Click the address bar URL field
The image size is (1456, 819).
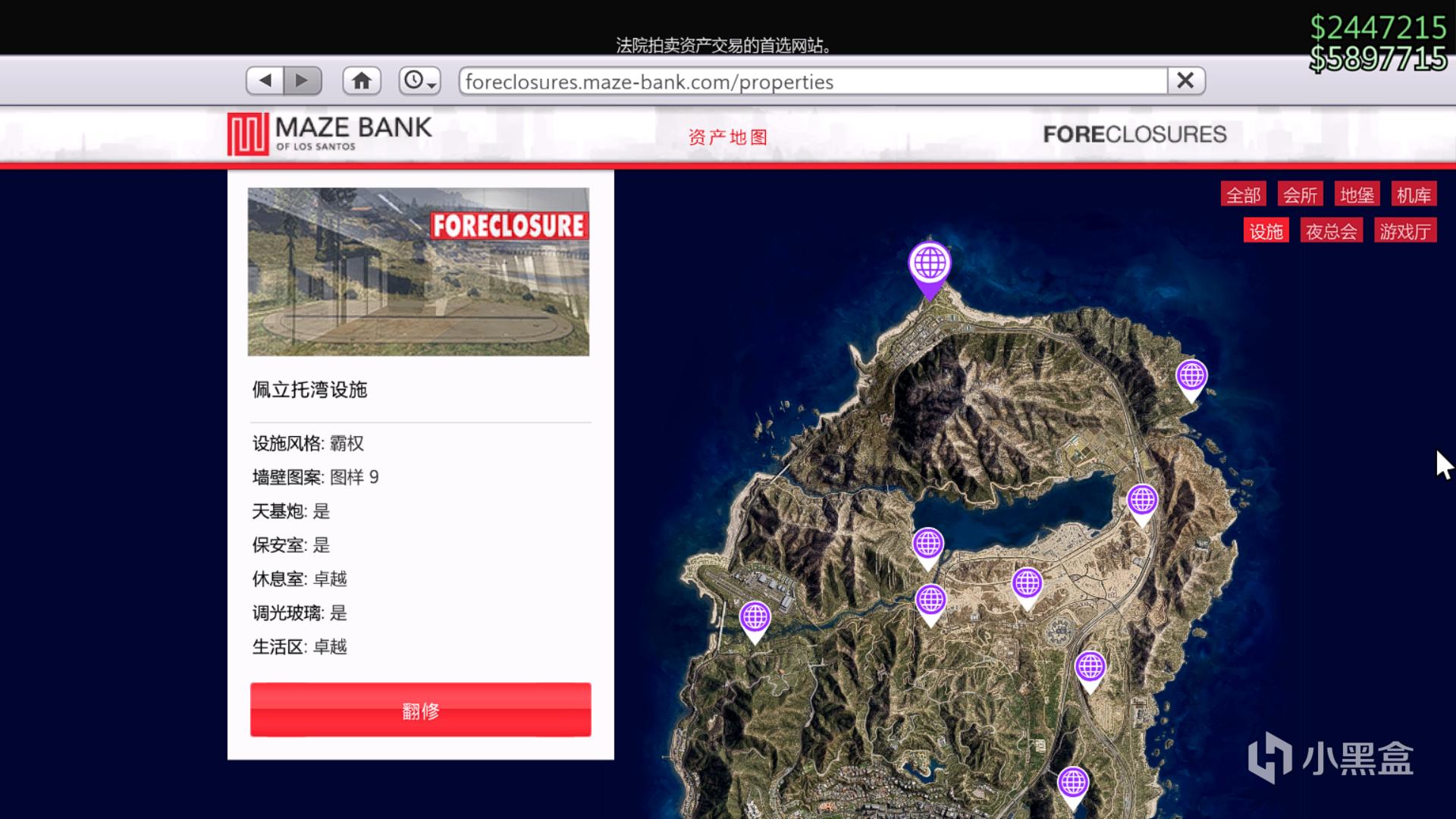(811, 81)
